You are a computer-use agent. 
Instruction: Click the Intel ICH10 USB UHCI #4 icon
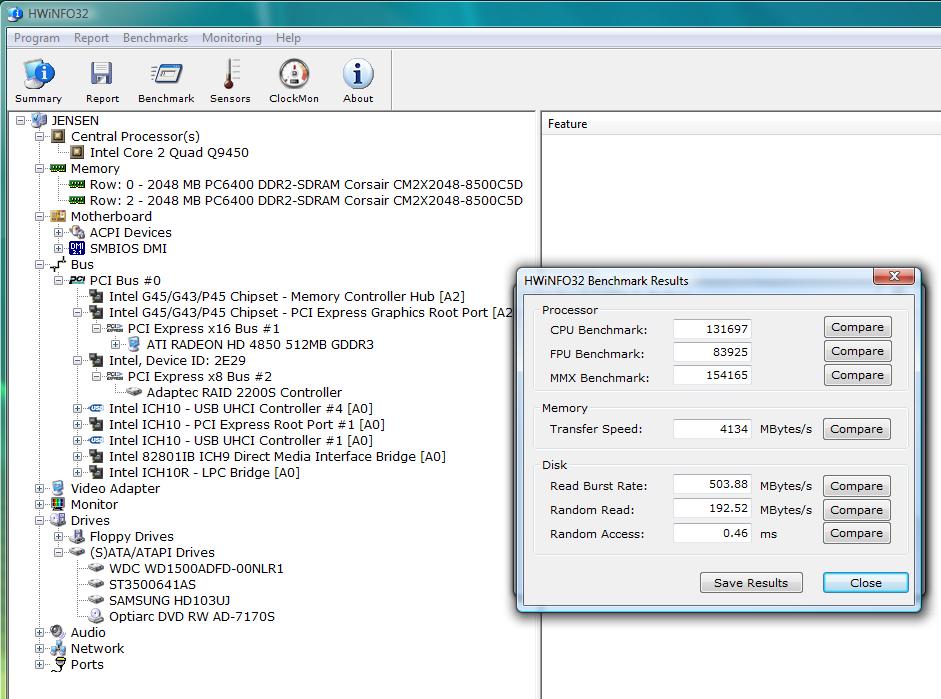tap(96, 408)
